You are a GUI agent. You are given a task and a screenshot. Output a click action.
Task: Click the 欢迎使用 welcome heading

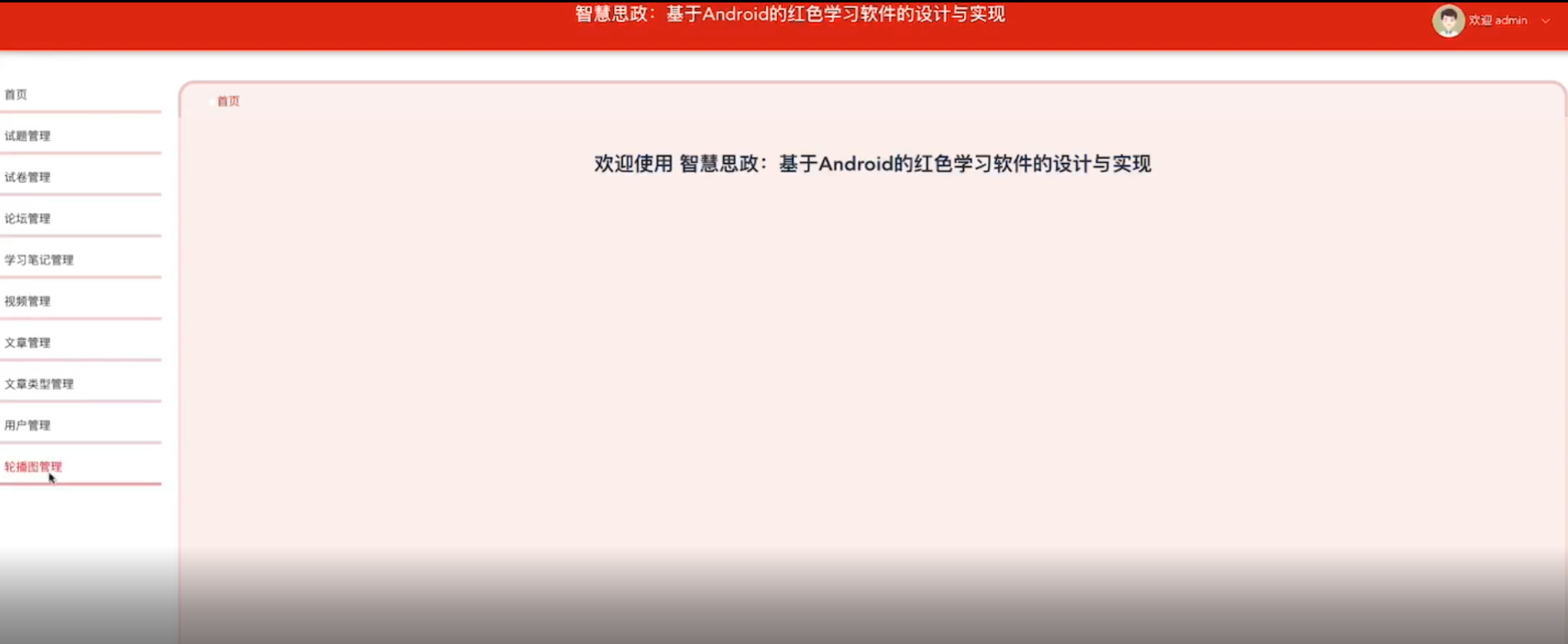(873, 164)
